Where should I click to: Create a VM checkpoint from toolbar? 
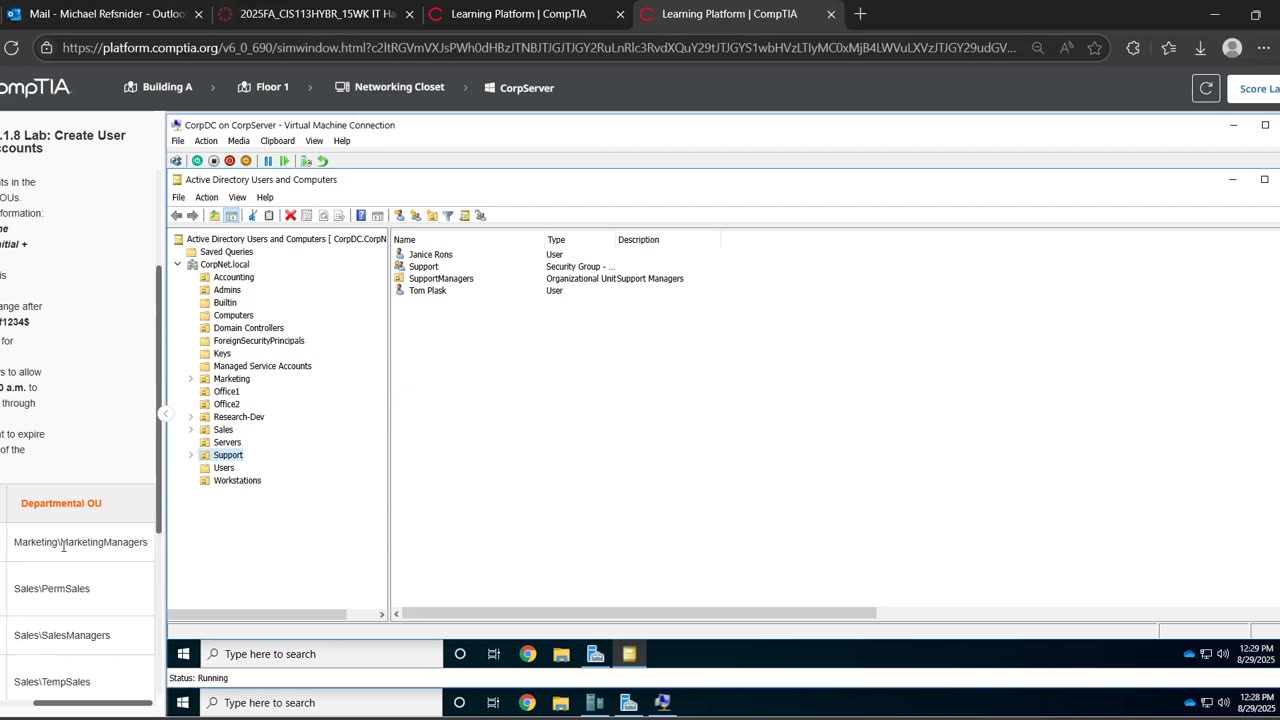coord(306,161)
